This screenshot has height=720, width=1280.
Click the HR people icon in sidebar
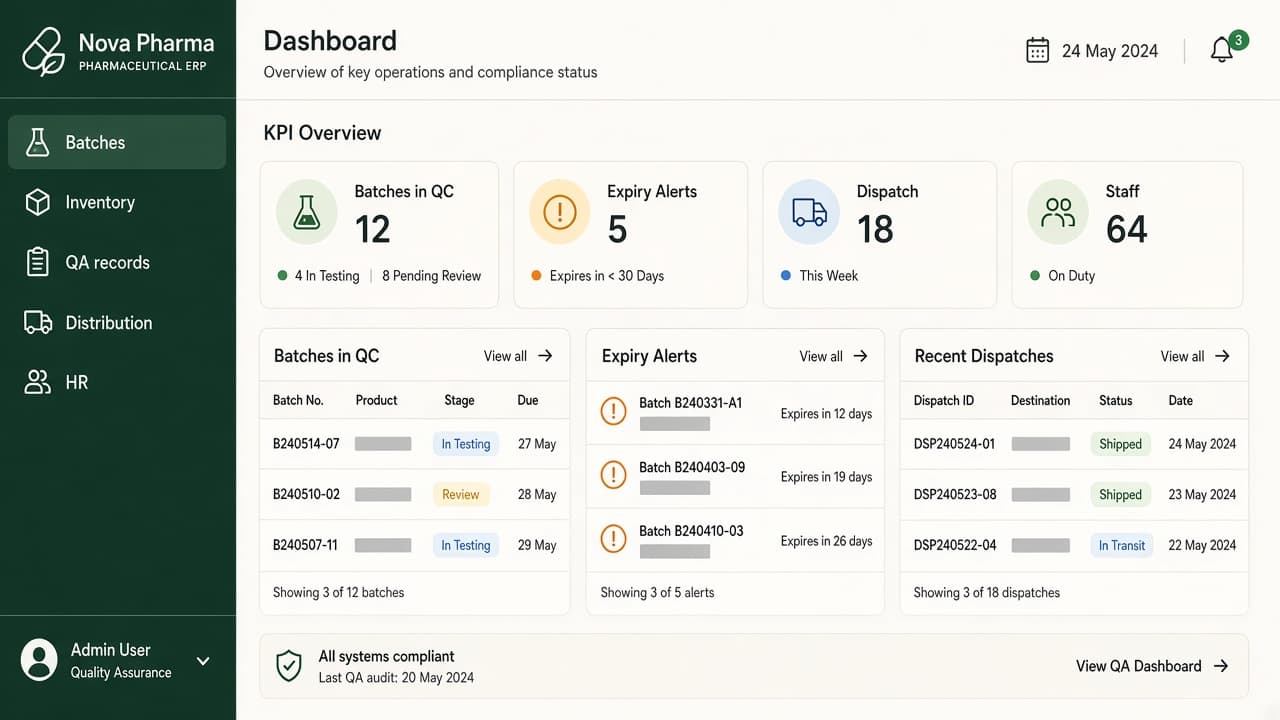click(x=38, y=382)
